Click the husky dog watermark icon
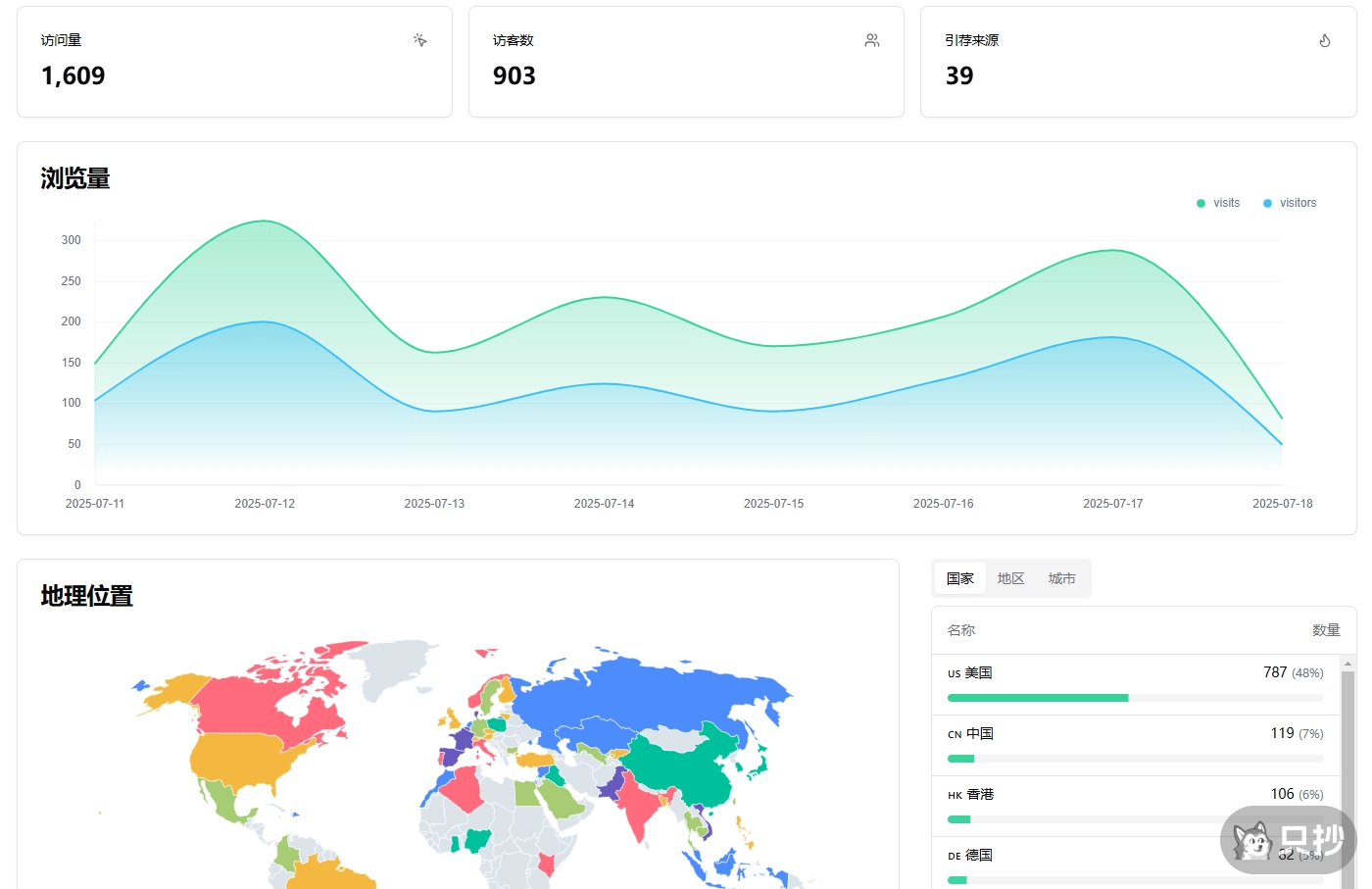 tap(1252, 841)
